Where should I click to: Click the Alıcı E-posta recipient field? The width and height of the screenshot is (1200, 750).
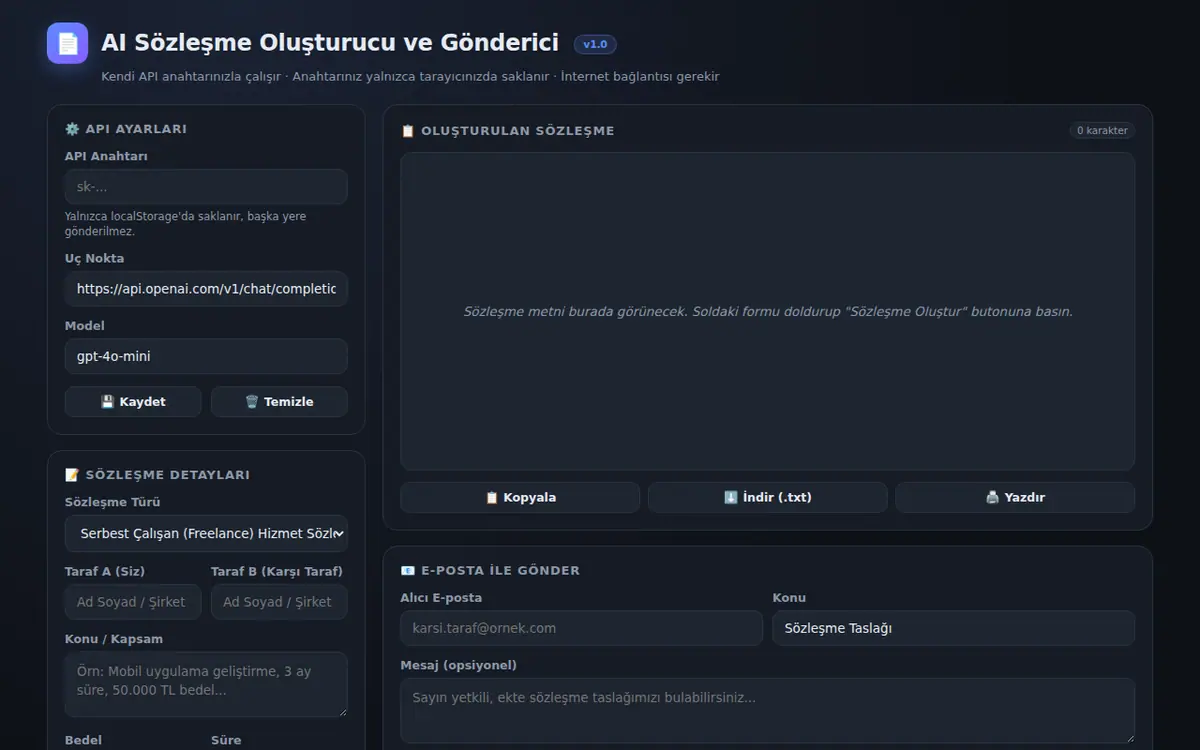point(581,628)
